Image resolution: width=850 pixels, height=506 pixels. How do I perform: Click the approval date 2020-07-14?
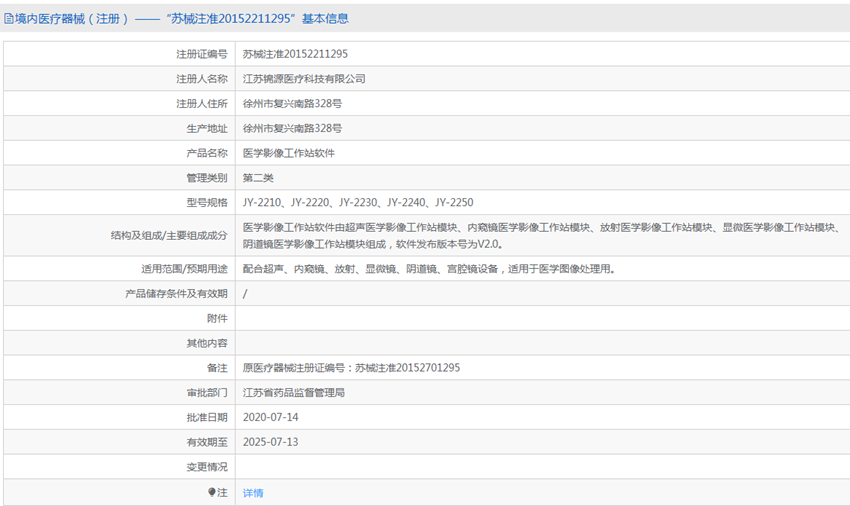[271, 418]
